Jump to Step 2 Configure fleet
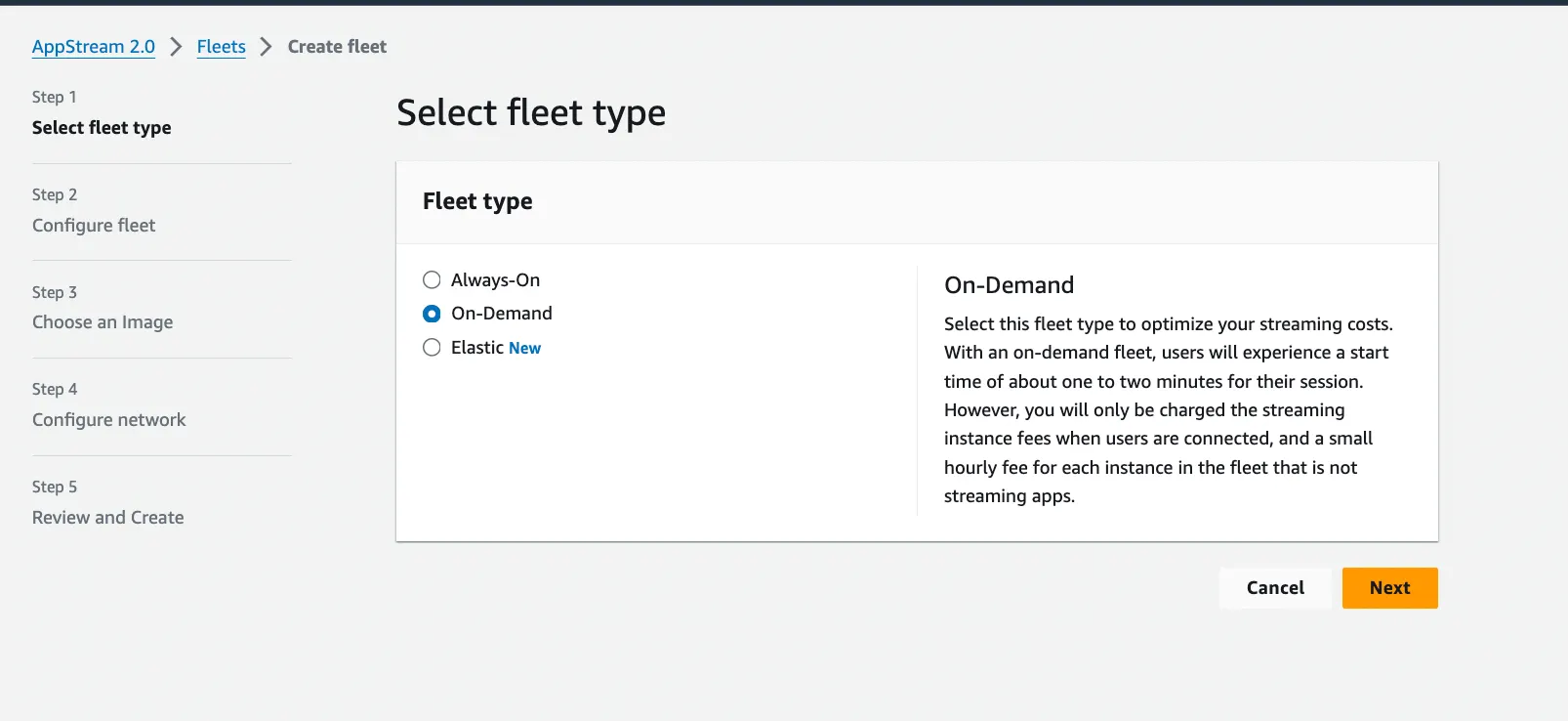 [x=94, y=226]
